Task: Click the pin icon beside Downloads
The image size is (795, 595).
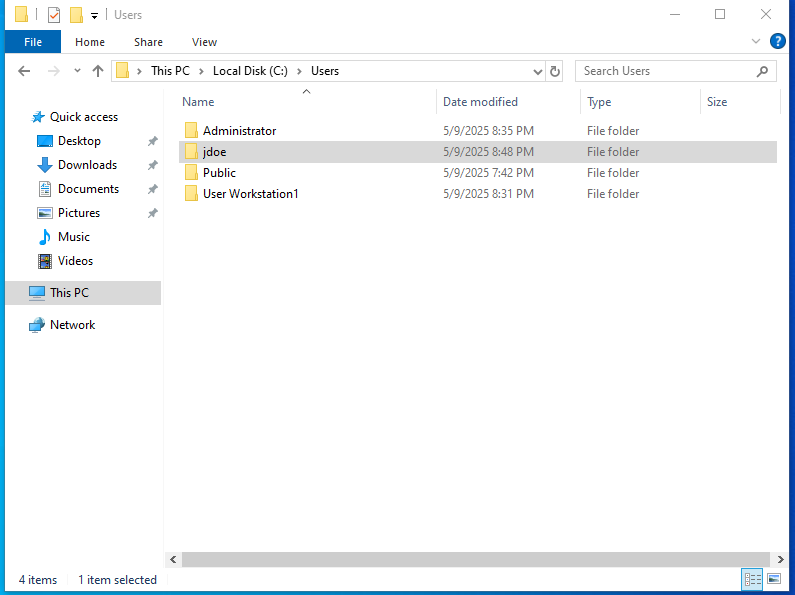Action: 153,165
